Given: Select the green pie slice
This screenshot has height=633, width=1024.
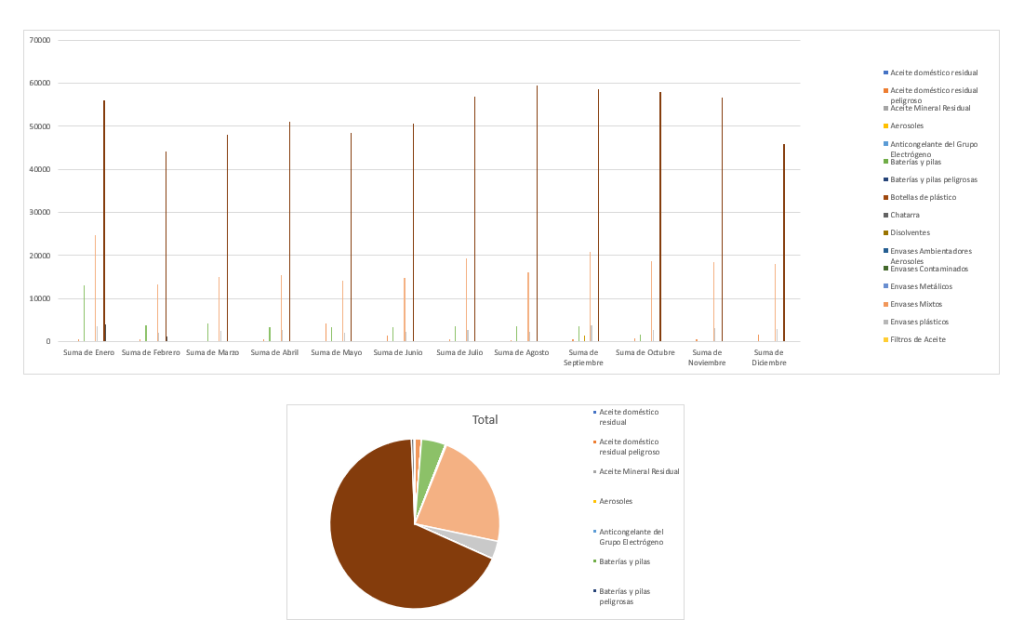Looking at the screenshot, I should [430, 457].
